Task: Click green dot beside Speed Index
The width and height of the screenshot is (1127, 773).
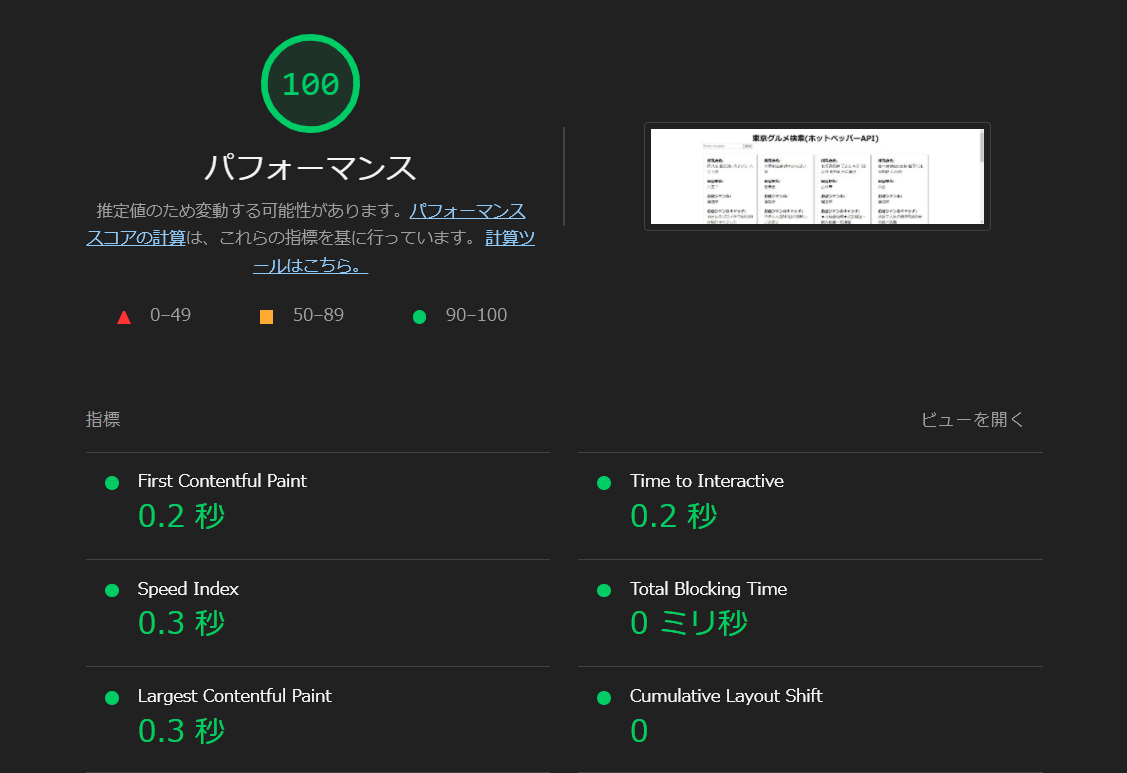Action: point(112,590)
